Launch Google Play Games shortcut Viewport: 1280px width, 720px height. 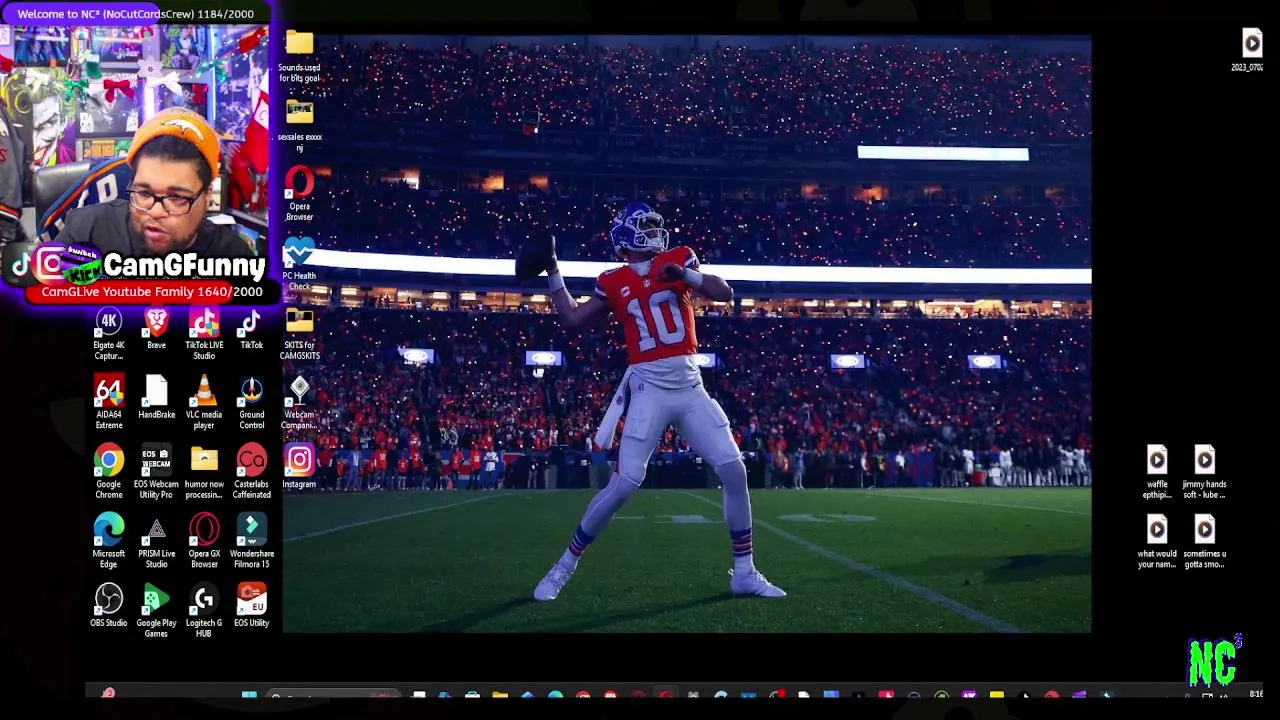pos(156,612)
